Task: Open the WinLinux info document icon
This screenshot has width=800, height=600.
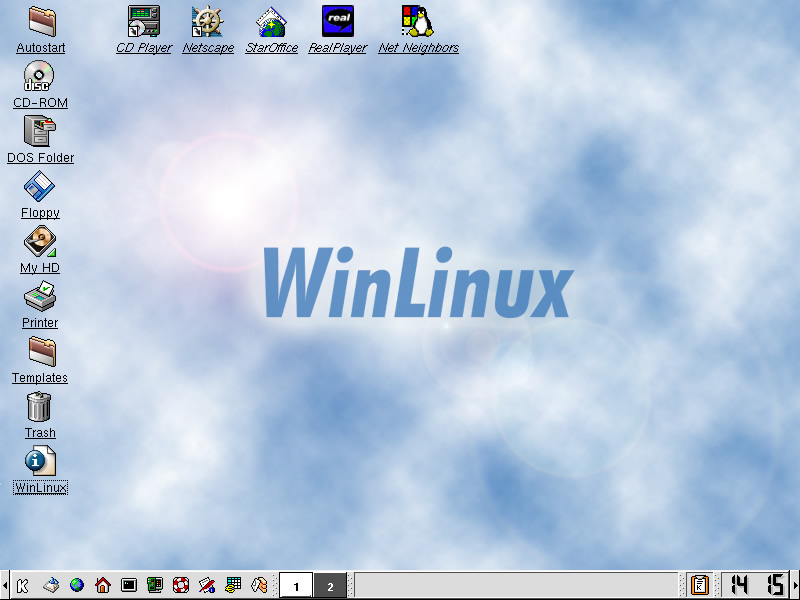Action: point(40,461)
